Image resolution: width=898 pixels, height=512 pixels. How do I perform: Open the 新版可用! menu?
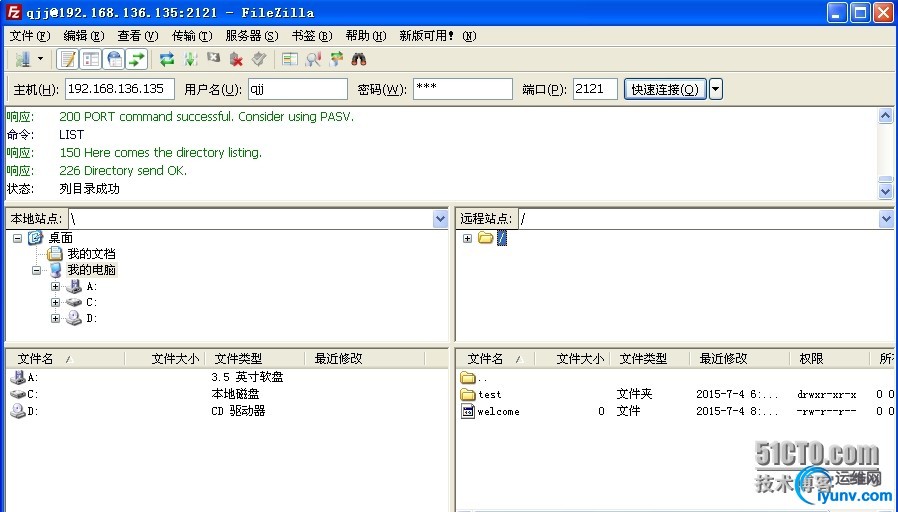tap(438, 36)
